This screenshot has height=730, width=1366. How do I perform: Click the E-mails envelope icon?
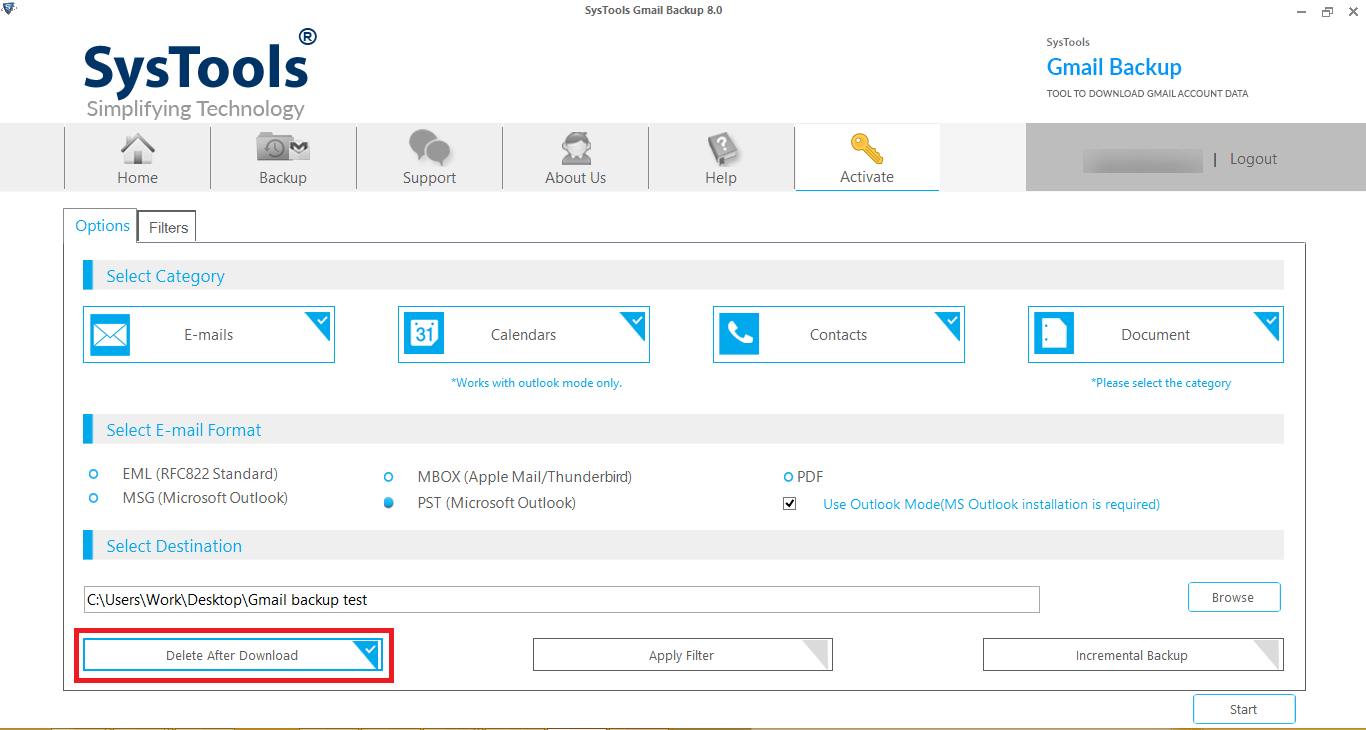click(x=109, y=334)
